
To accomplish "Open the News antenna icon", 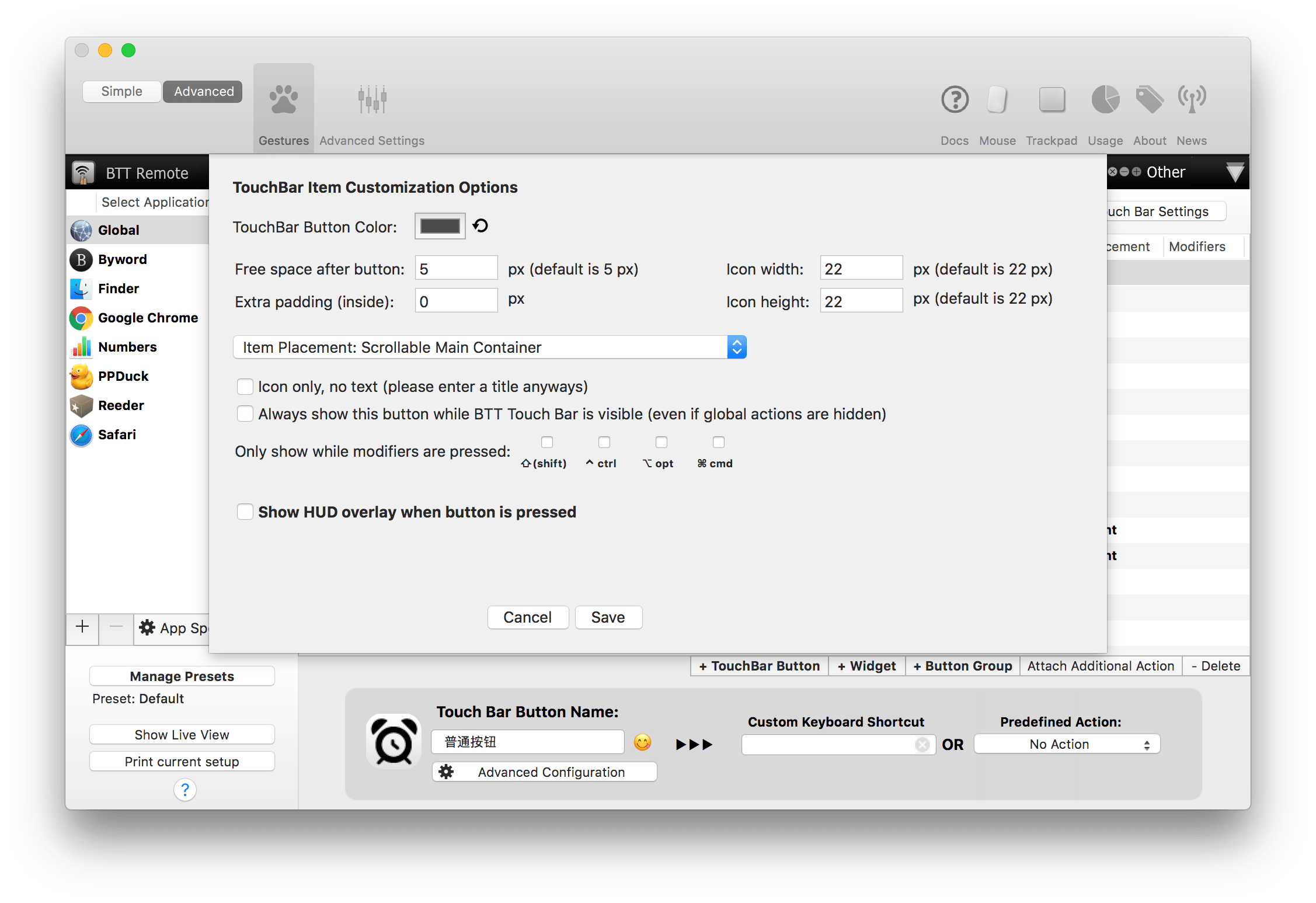I will coord(1191,99).
